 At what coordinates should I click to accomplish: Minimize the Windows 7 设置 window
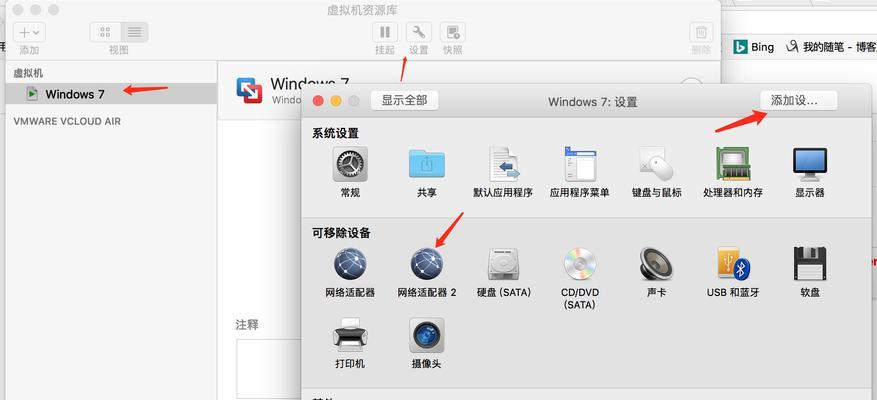(336, 101)
